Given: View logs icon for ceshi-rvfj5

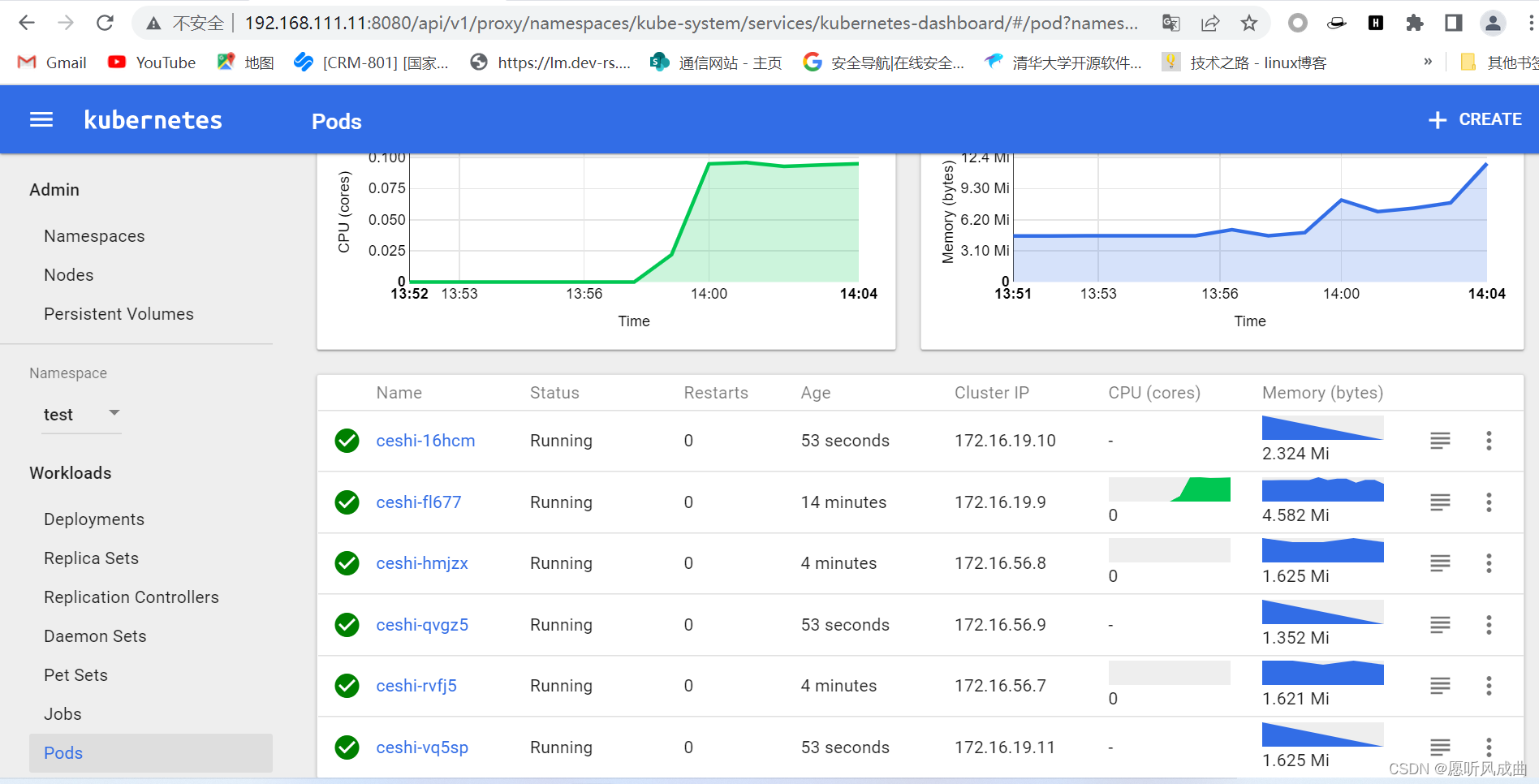Looking at the screenshot, I should click(x=1440, y=686).
